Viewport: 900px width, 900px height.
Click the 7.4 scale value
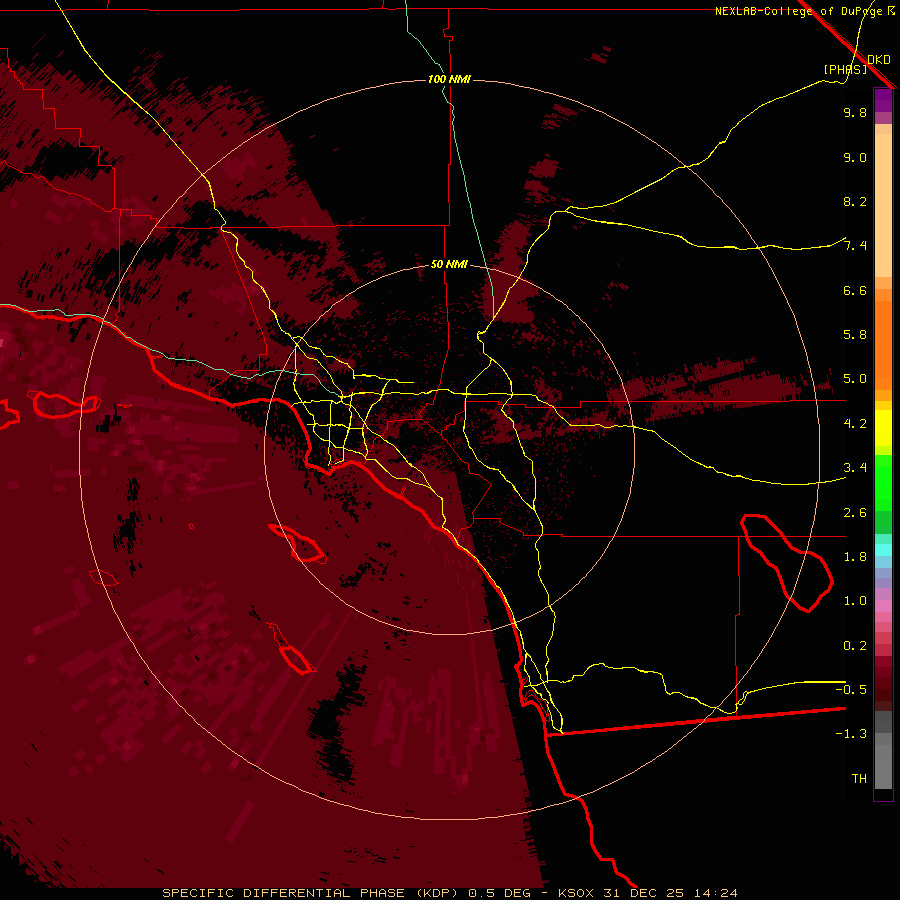click(x=855, y=246)
